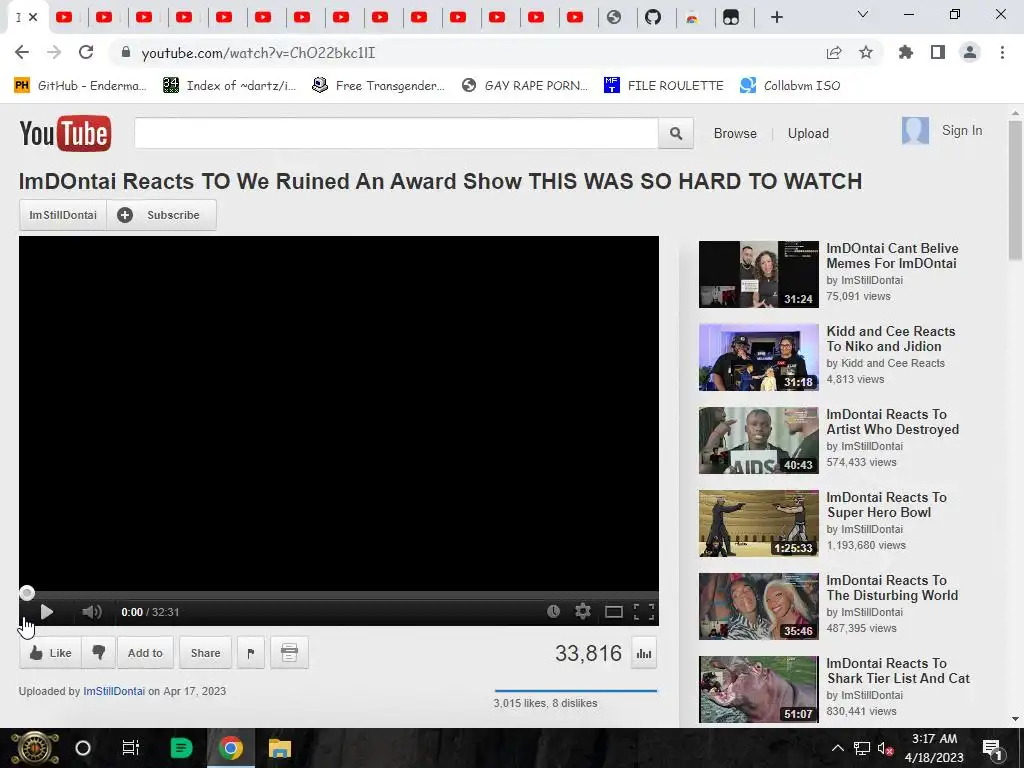Open the player settings gear

pyautogui.click(x=583, y=611)
